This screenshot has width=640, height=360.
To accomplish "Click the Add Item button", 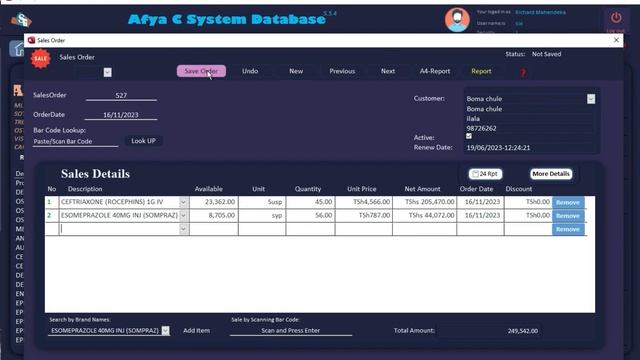I will pos(196,331).
